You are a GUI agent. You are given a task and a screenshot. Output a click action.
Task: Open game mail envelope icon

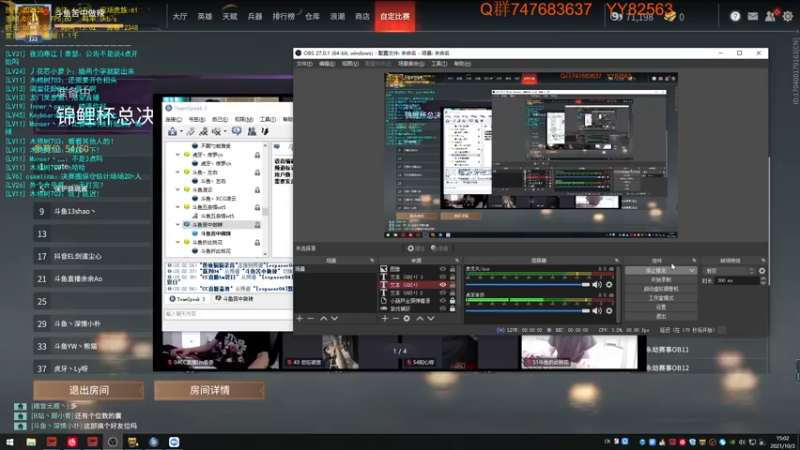[x=753, y=16]
